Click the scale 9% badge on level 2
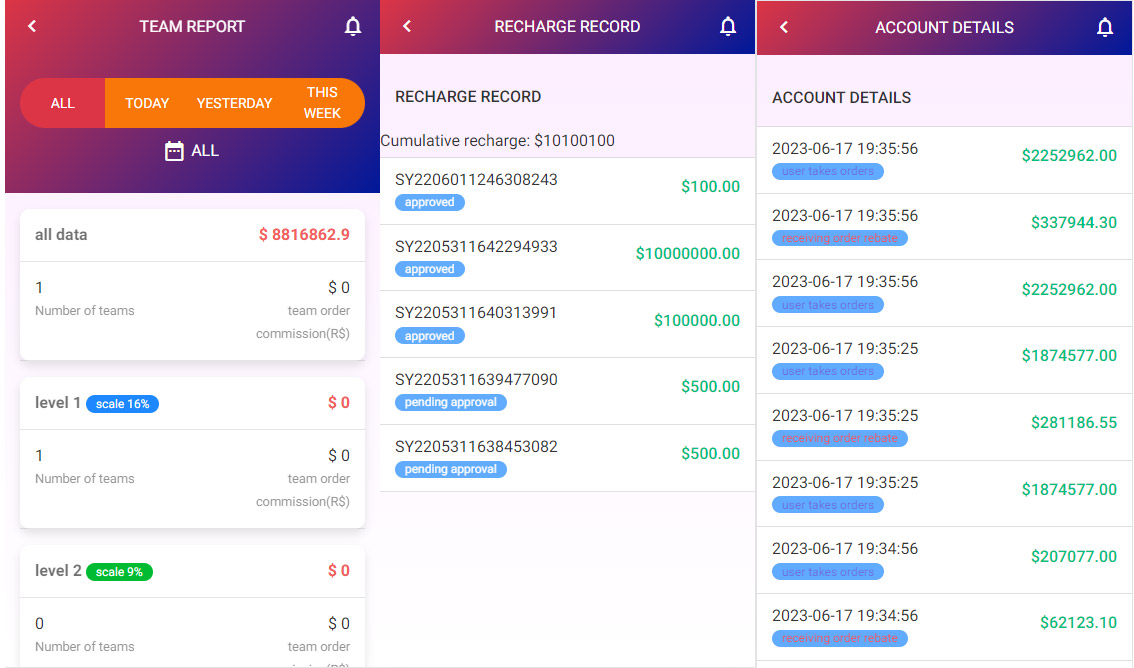This screenshot has width=1134, height=668. tap(119, 572)
